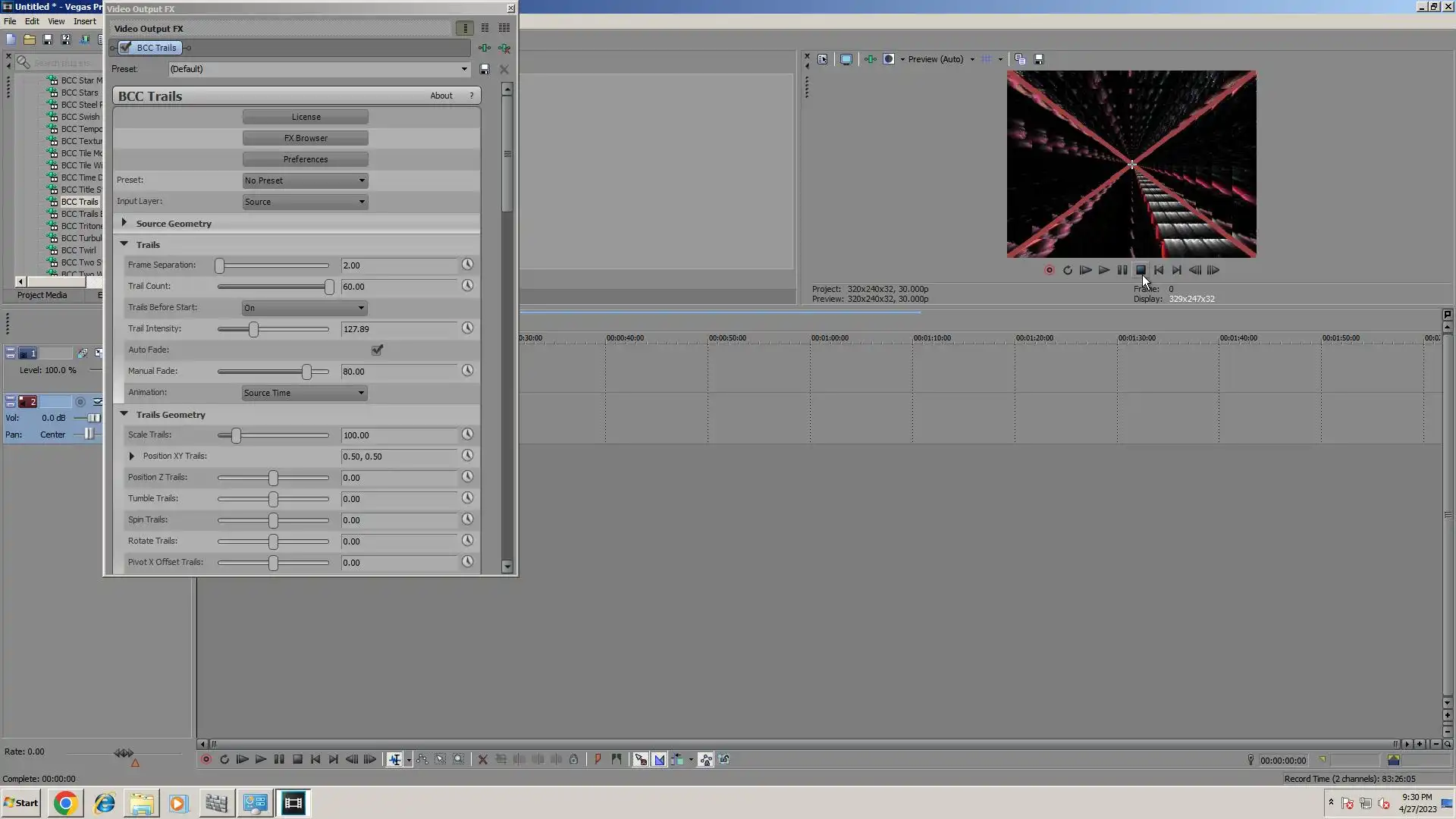
Task: Disable the BCC Trails effect checkbox
Action: (x=126, y=48)
